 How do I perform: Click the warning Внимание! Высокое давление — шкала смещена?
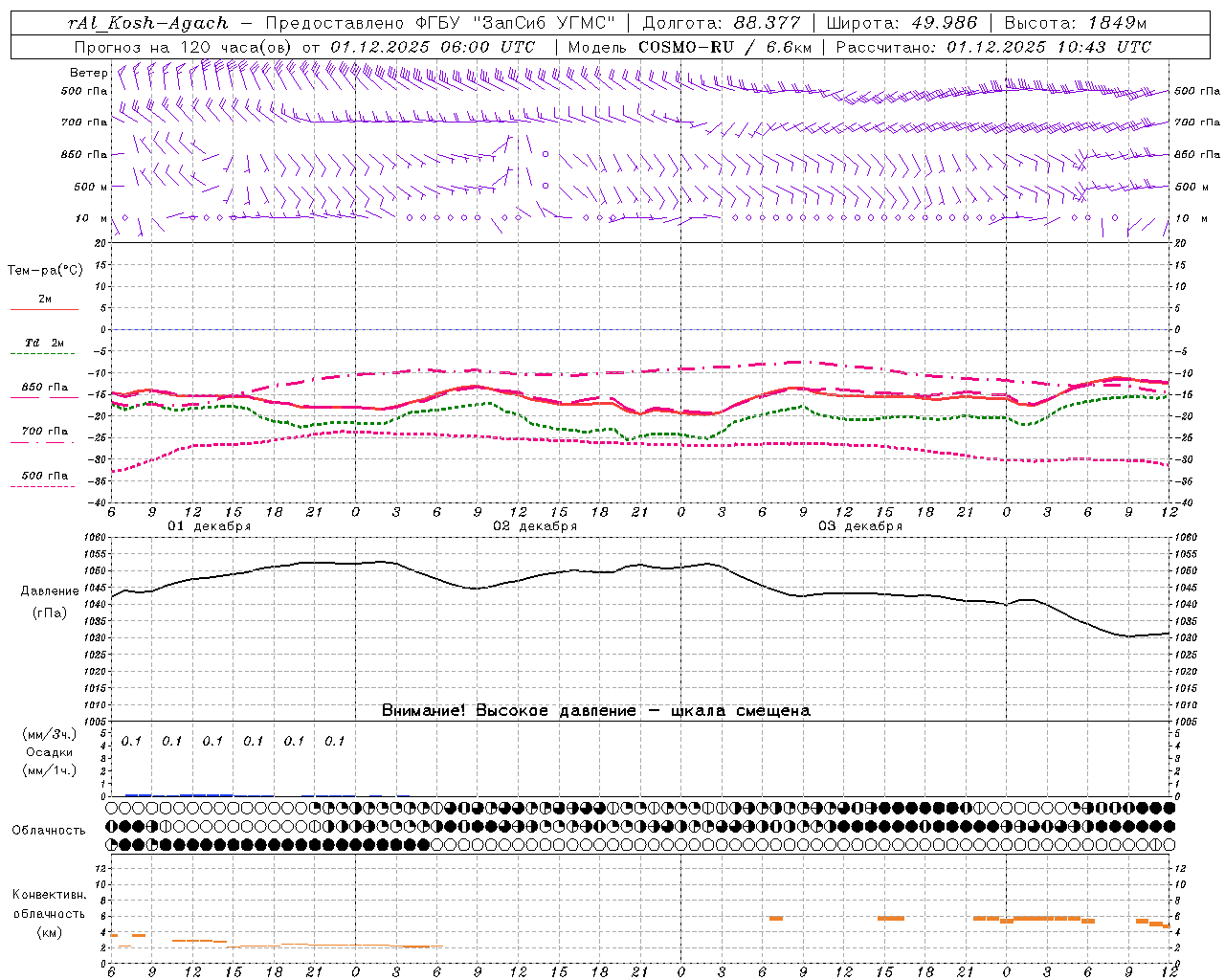click(x=595, y=711)
